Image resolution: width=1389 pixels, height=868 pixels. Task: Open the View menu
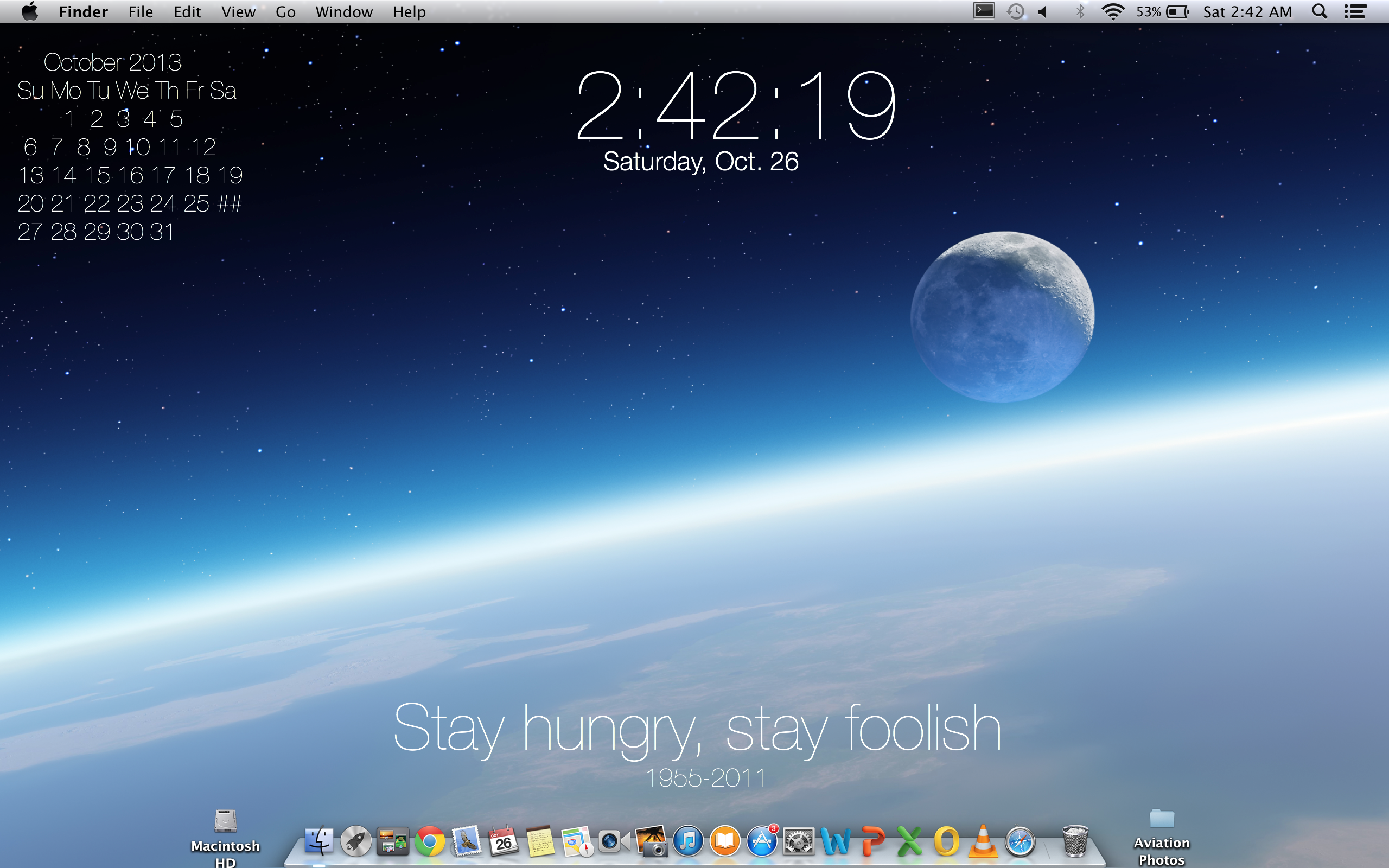[x=238, y=11]
